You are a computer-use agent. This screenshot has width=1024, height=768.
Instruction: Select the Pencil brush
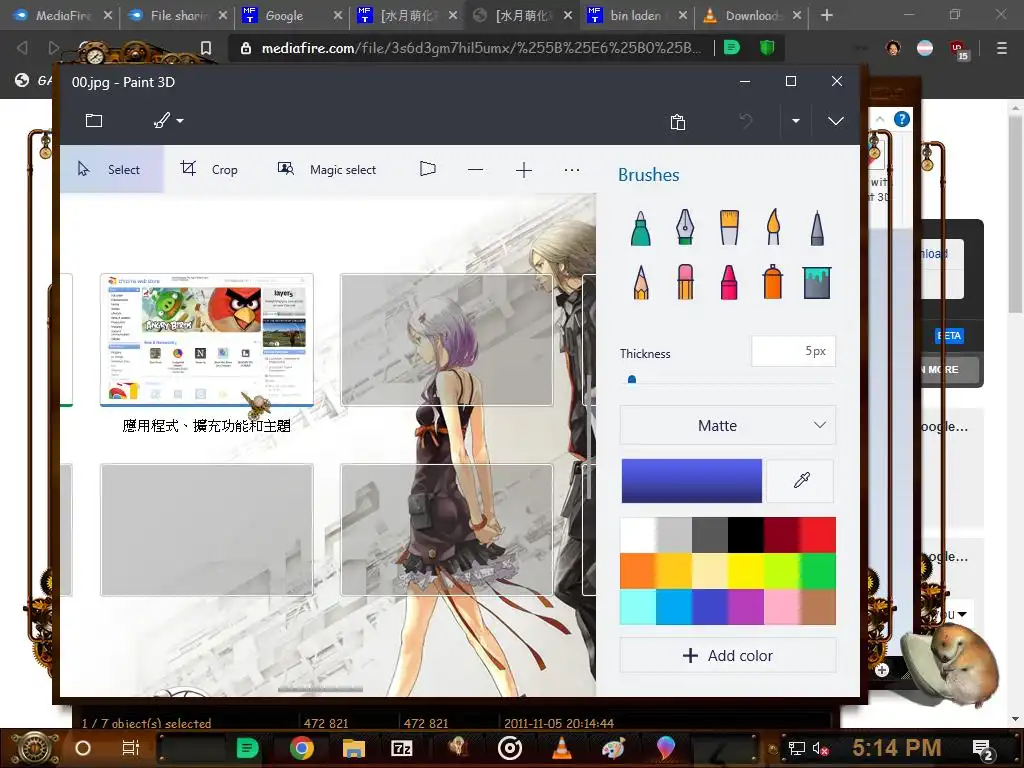[x=641, y=282]
